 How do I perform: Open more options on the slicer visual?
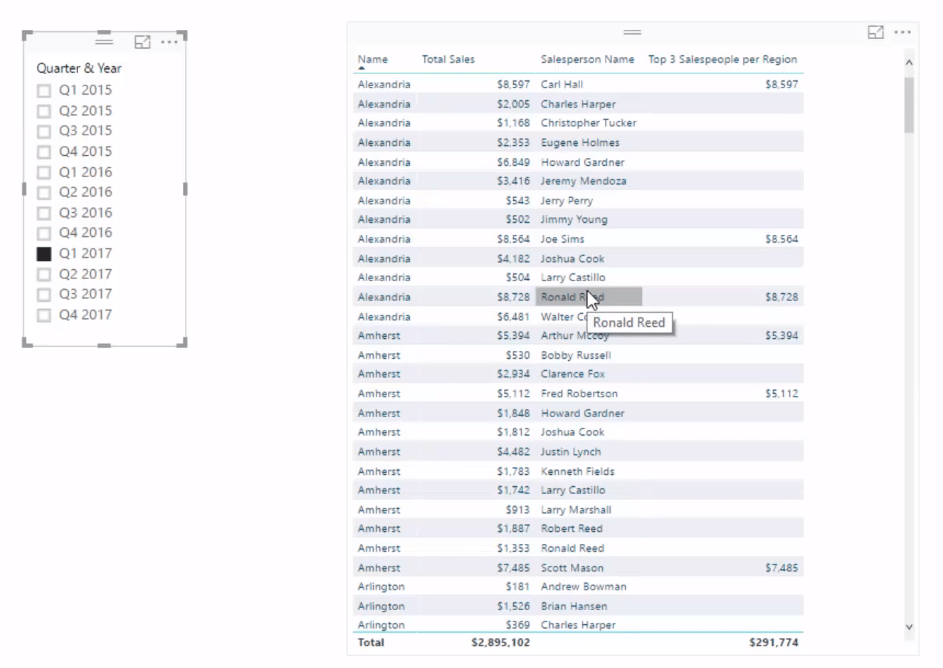[x=170, y=41]
